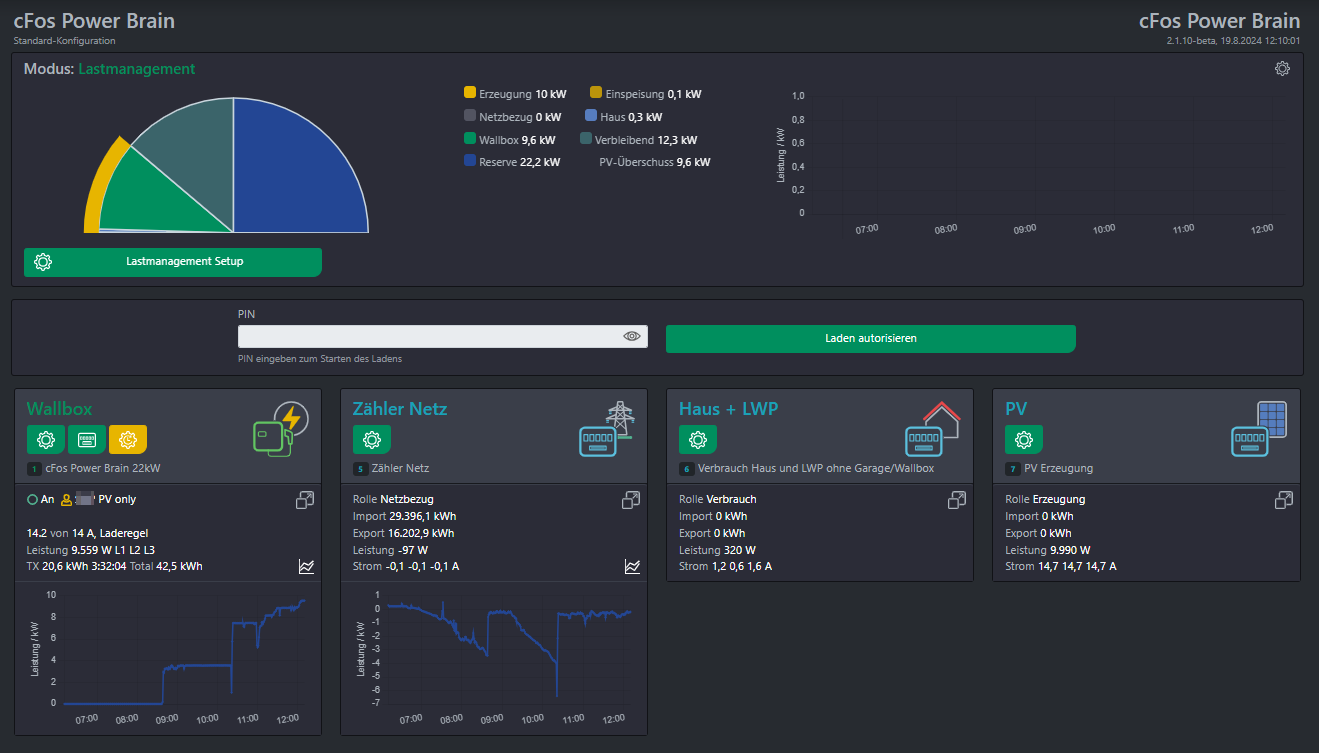Open Lastmanagement Setup
Viewport: 1319px width, 753px height.
click(173, 262)
